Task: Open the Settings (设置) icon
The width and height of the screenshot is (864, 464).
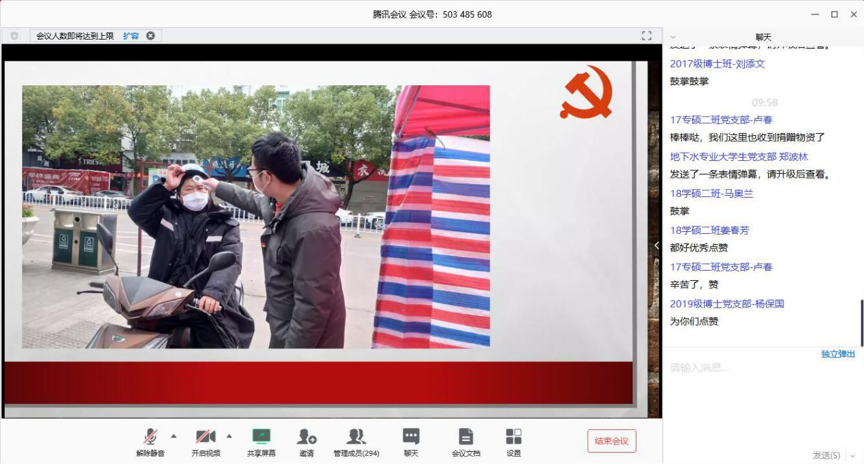Action: tap(513, 441)
